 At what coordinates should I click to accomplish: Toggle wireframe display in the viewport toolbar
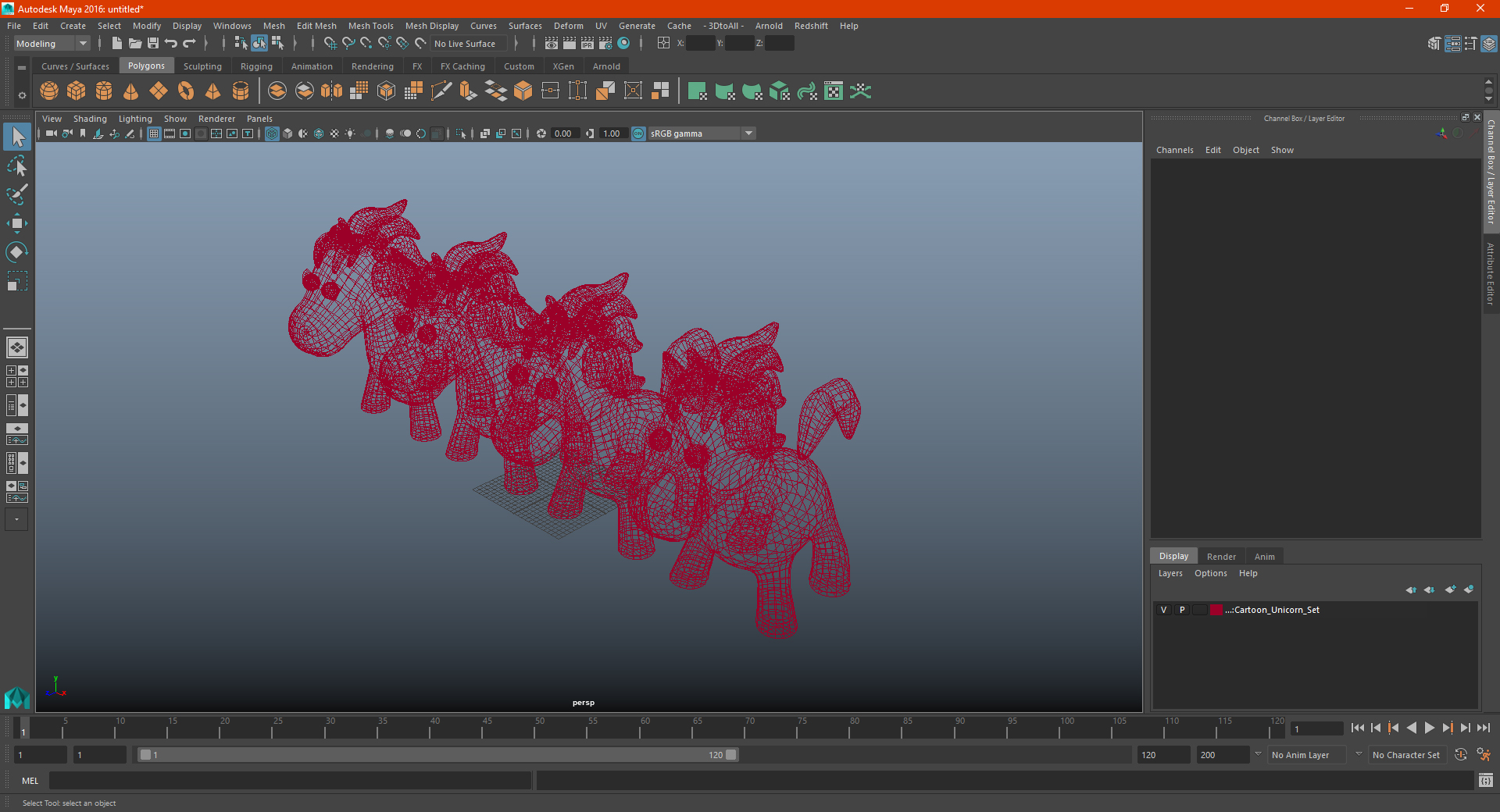272,134
